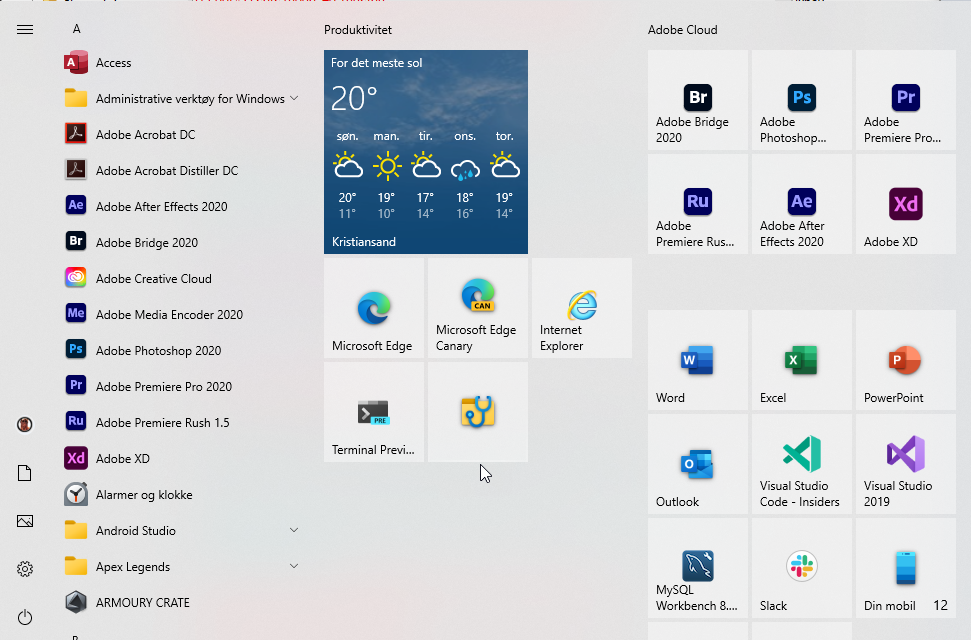This screenshot has height=640, width=971.
Task: Open the Documents shortcut icon
Action: [x=25, y=473]
